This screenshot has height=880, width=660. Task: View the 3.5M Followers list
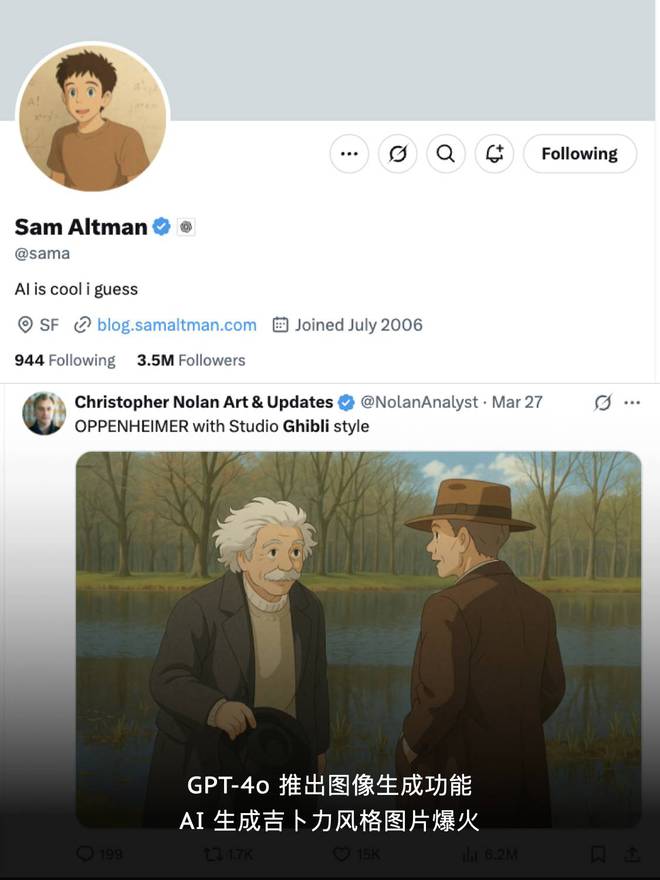pos(191,360)
